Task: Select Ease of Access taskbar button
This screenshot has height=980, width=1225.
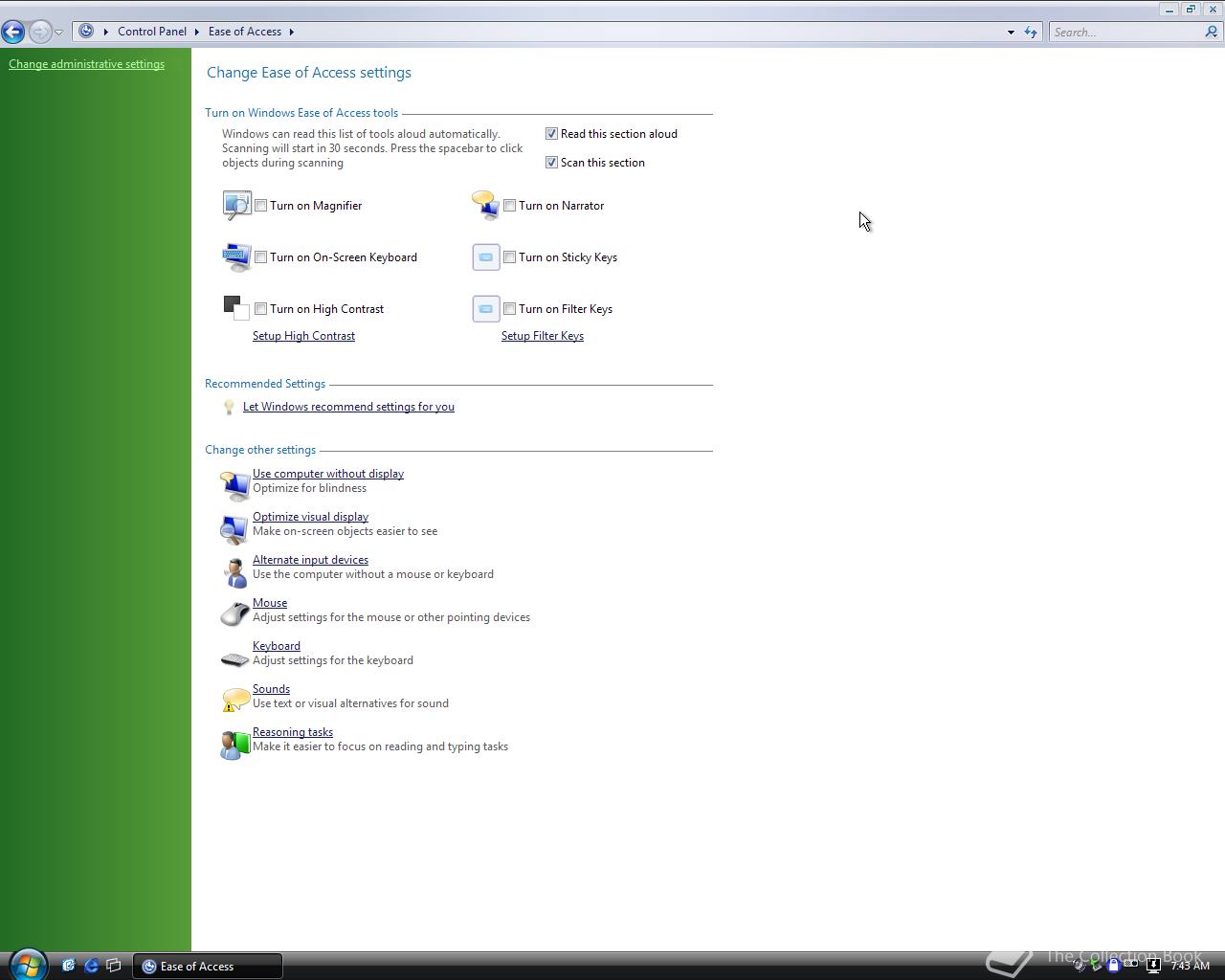Action: 208,966
